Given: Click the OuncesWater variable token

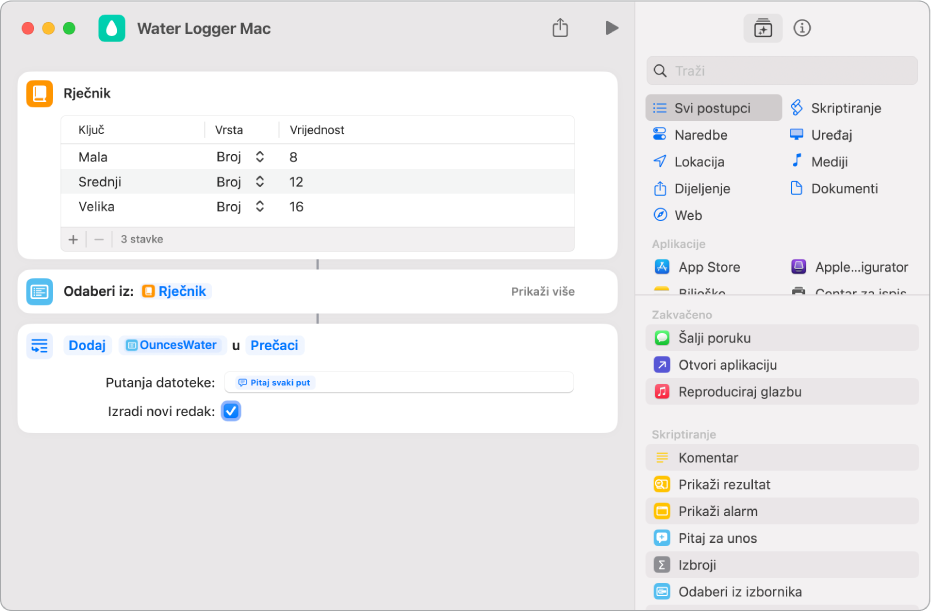Looking at the screenshot, I should [x=172, y=345].
